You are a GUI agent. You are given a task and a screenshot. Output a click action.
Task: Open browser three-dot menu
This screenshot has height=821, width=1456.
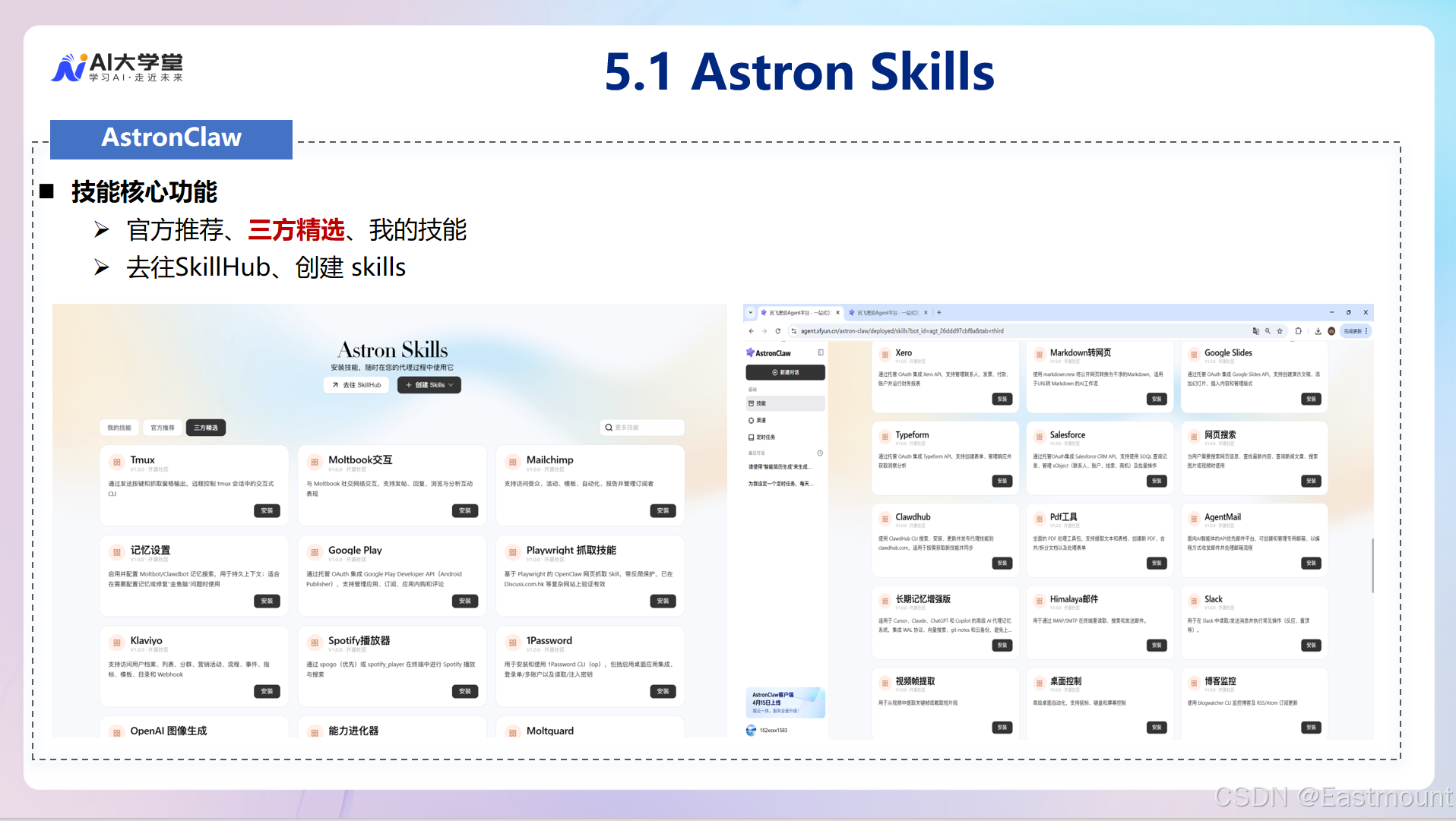1366,331
